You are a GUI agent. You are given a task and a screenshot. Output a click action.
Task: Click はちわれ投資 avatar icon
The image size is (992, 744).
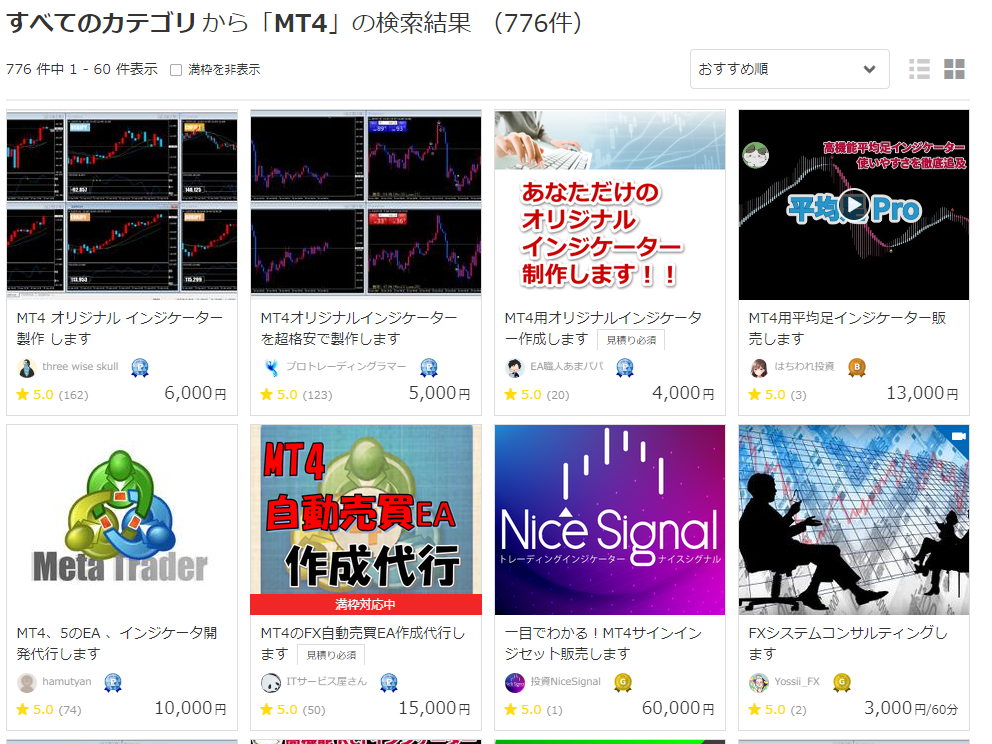tap(759, 368)
